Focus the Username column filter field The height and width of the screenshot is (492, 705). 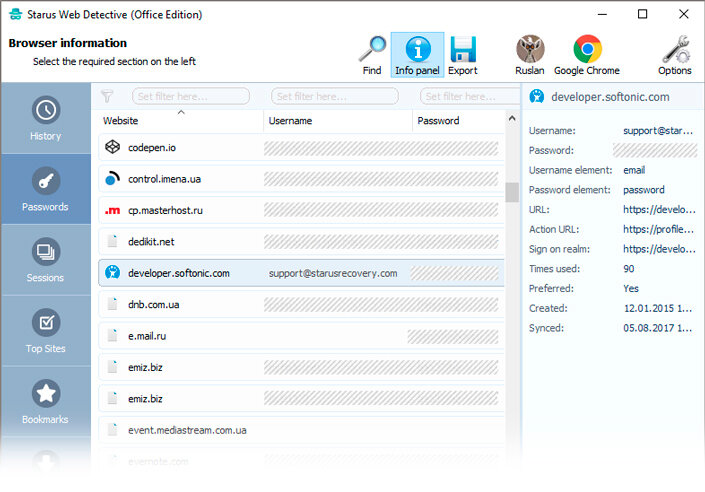pyautogui.click(x=335, y=96)
